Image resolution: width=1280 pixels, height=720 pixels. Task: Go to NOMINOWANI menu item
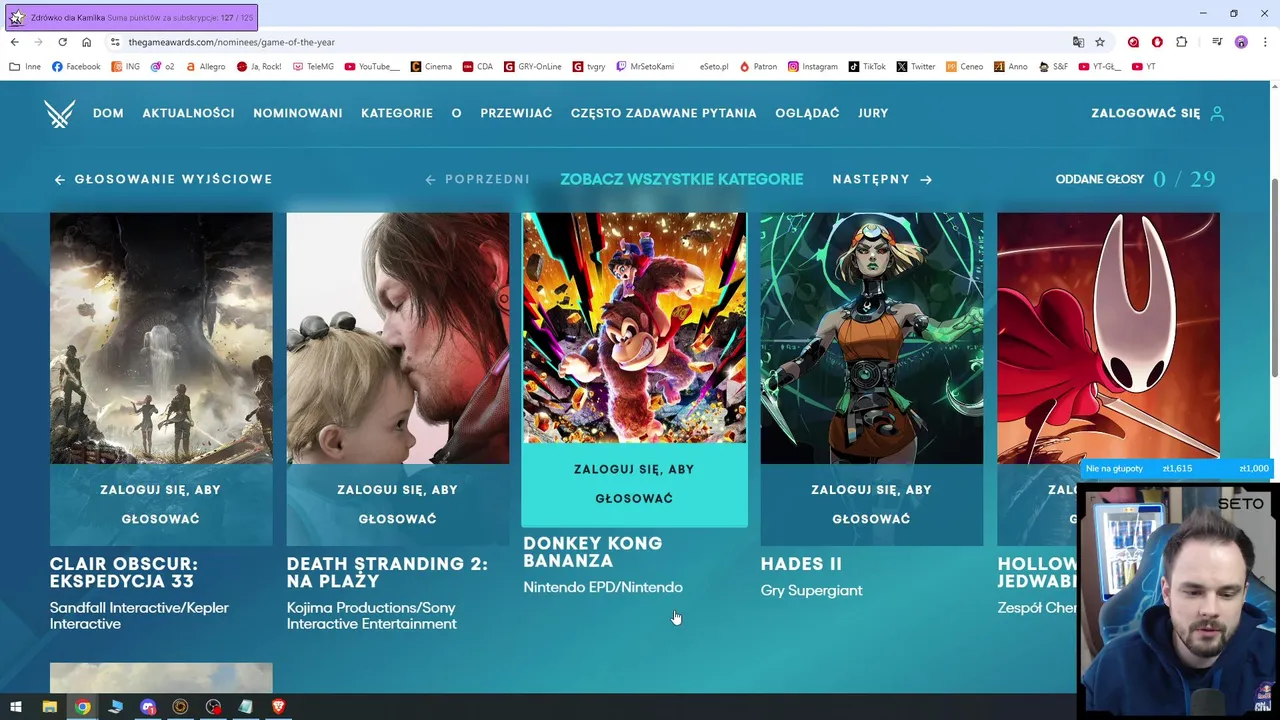pos(298,113)
